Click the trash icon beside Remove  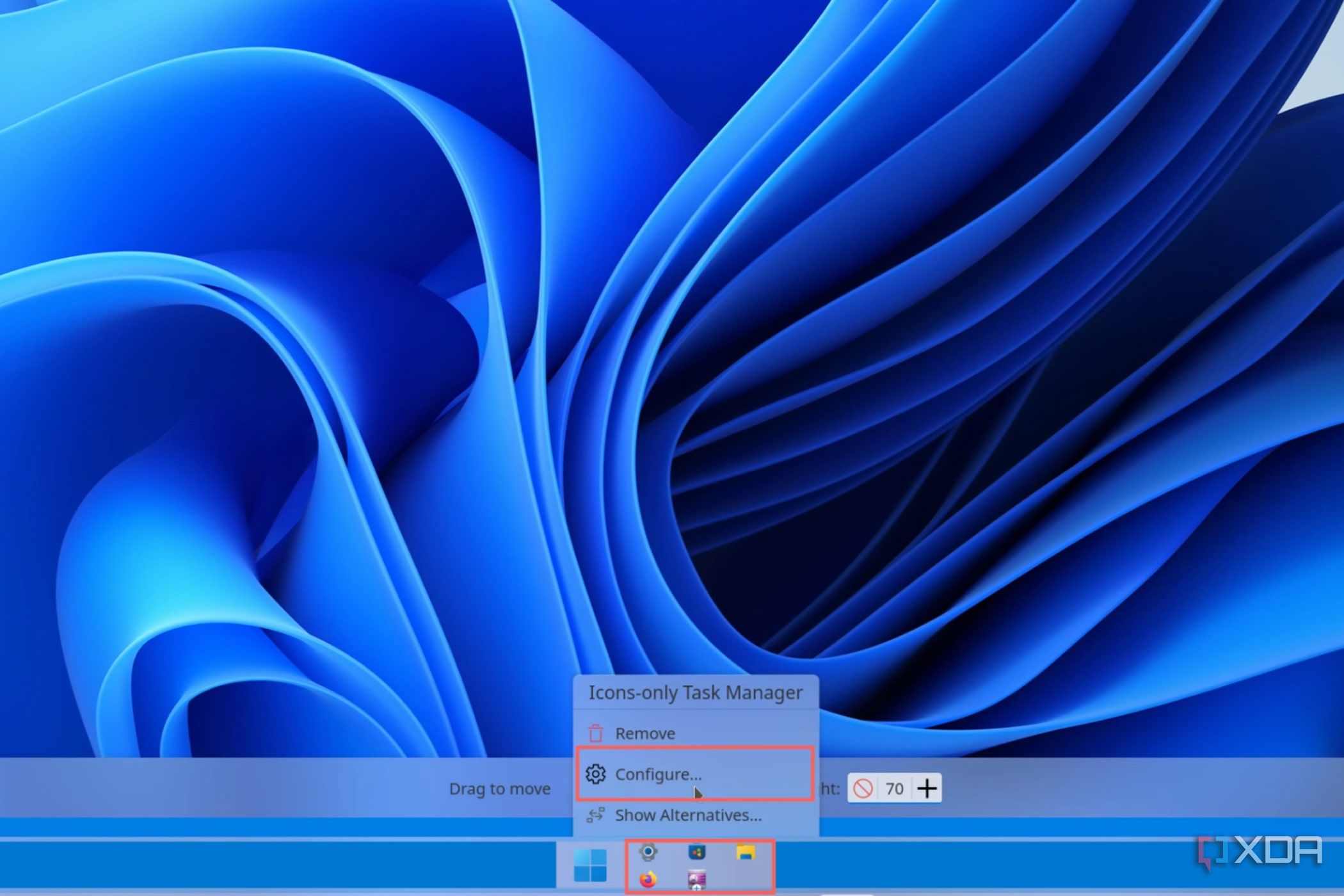coord(596,733)
